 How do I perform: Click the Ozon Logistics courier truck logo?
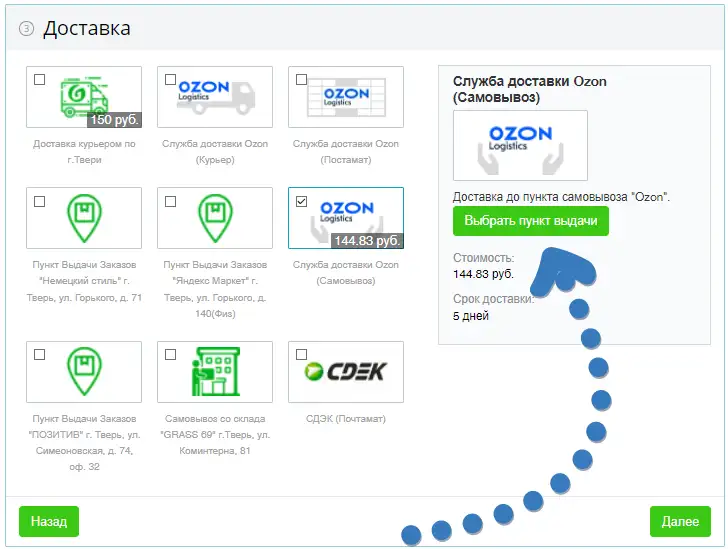point(215,97)
